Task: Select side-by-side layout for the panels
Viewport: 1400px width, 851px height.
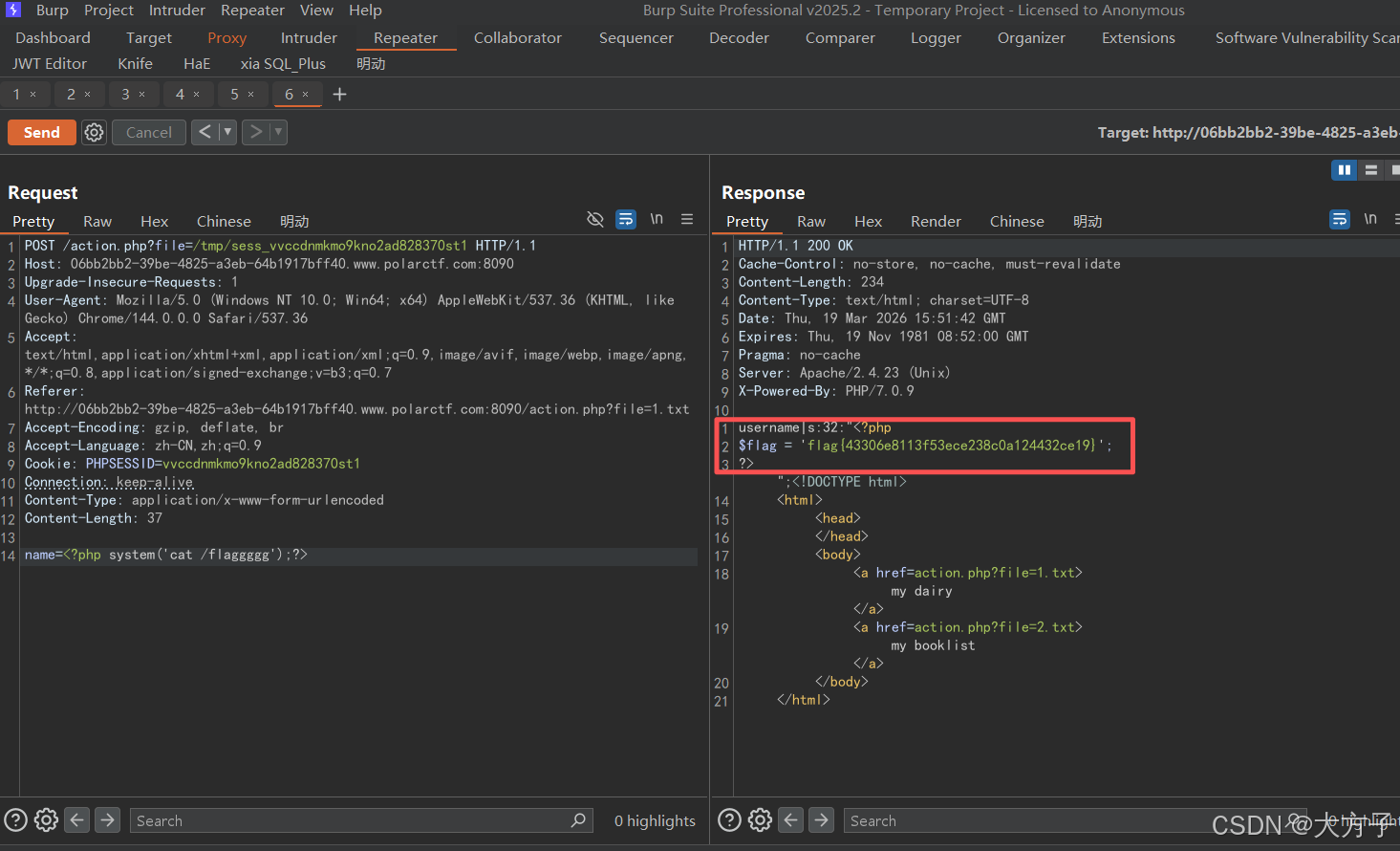Action: click(x=1345, y=170)
